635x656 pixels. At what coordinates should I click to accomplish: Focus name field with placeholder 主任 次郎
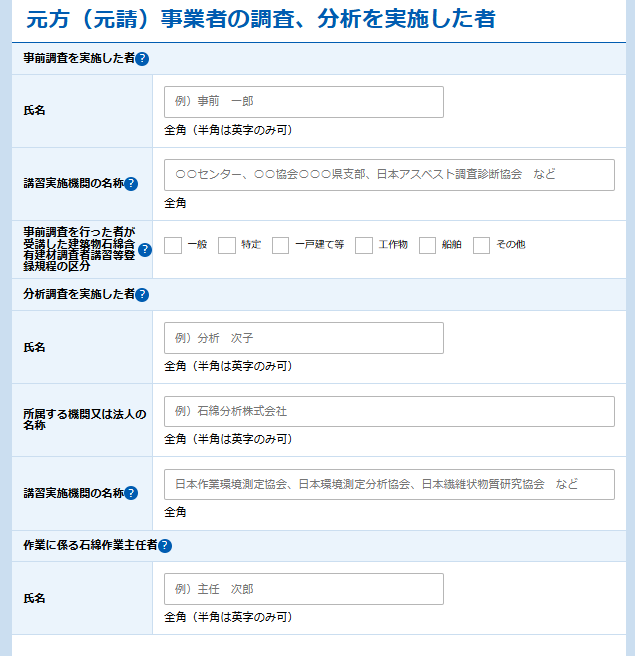[x=304, y=589]
